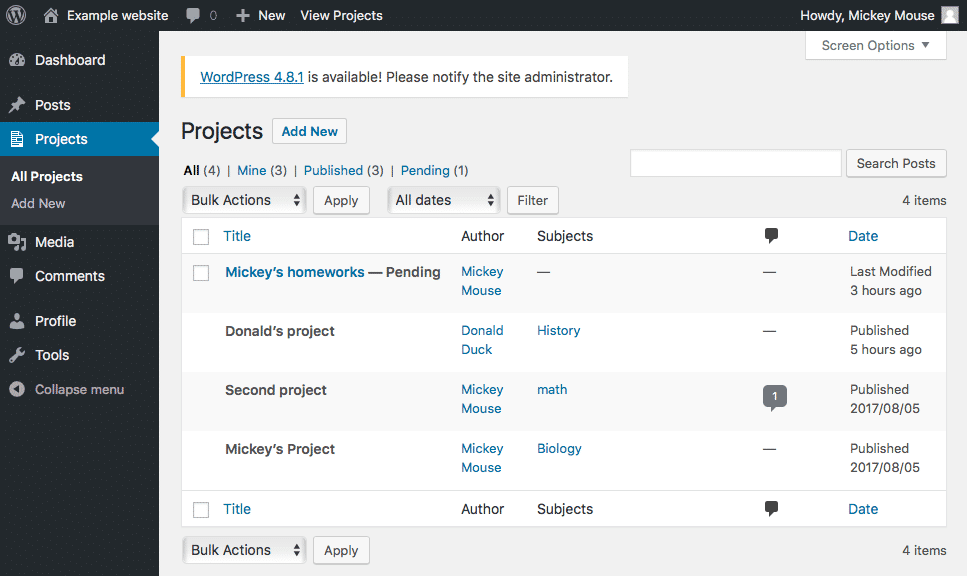Sort by Date in table footer

pyautogui.click(x=863, y=509)
